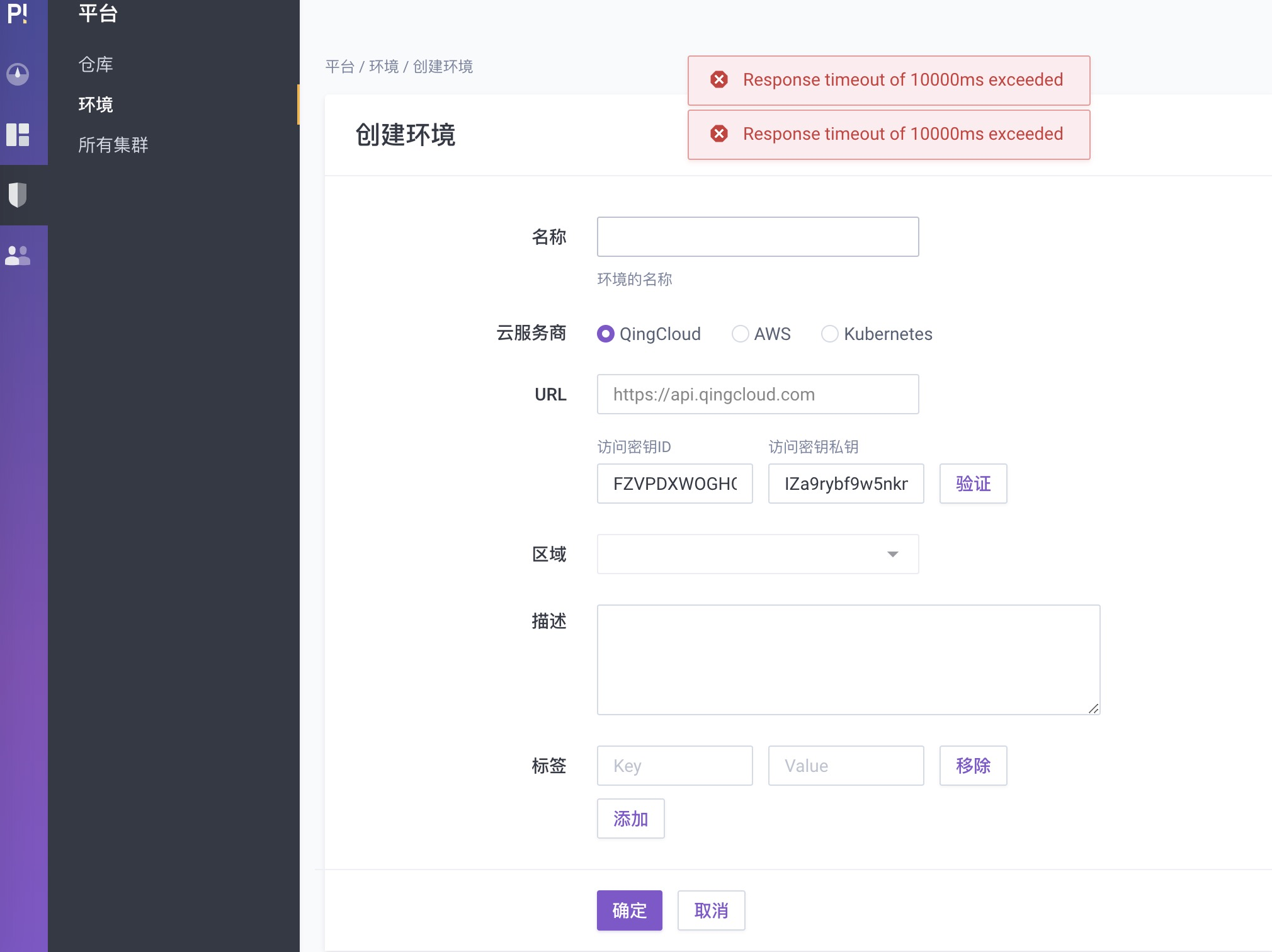This screenshot has width=1272, height=952.
Task: Click the 添加 button to add a tag
Action: (x=630, y=819)
